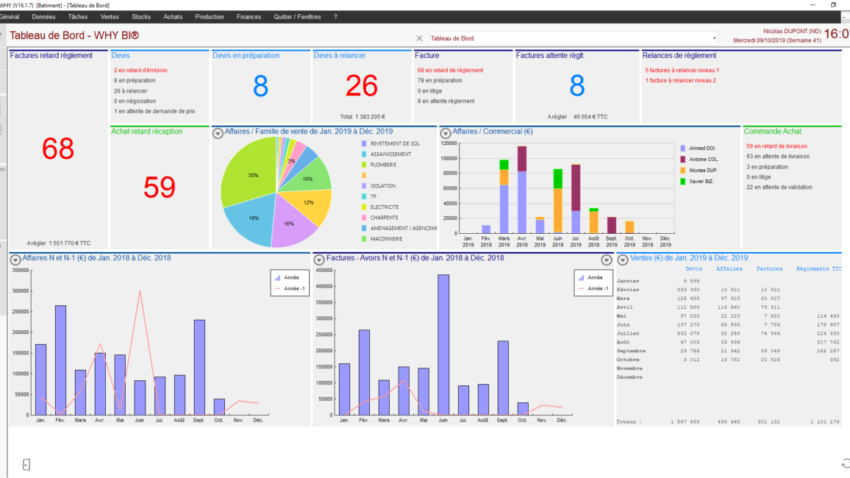The image size is (850, 478).
Task: Click the large 68 factures retard figure
Action: [x=58, y=148]
